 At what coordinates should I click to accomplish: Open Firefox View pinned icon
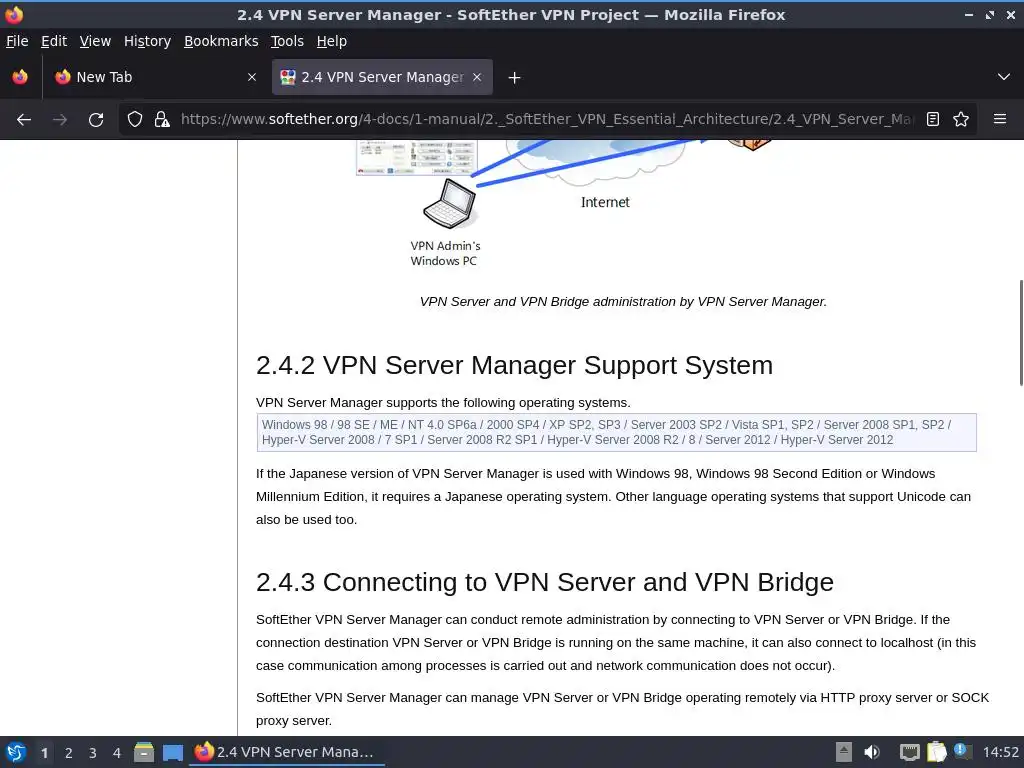[20, 77]
